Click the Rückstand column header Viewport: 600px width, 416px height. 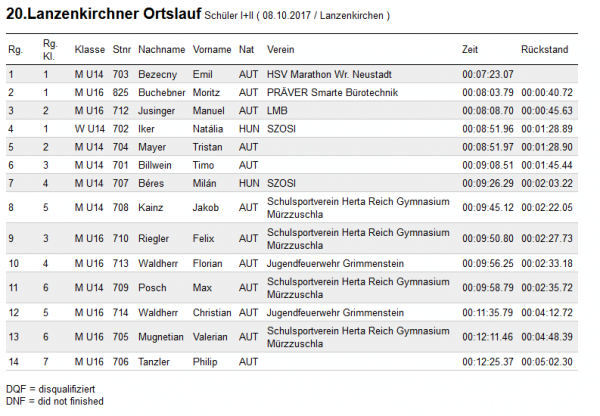click(545, 49)
